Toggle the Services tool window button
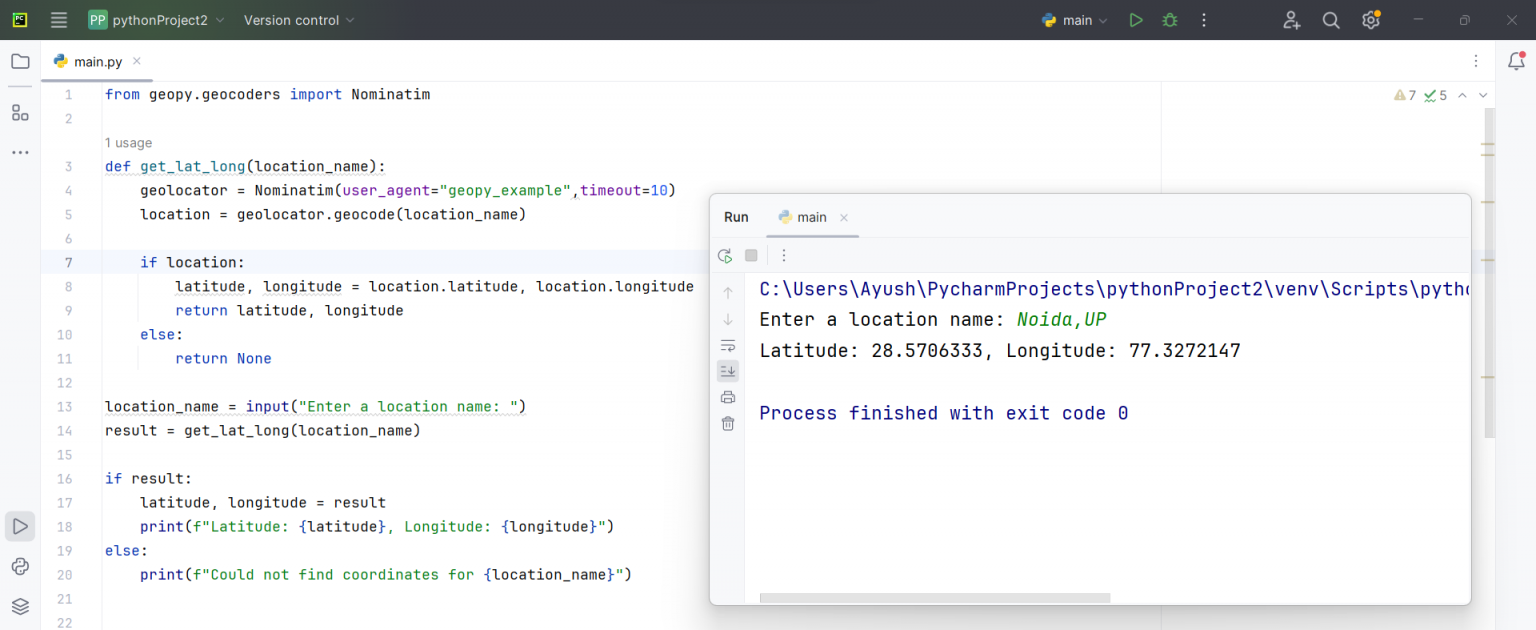1536x630 pixels. (20, 605)
